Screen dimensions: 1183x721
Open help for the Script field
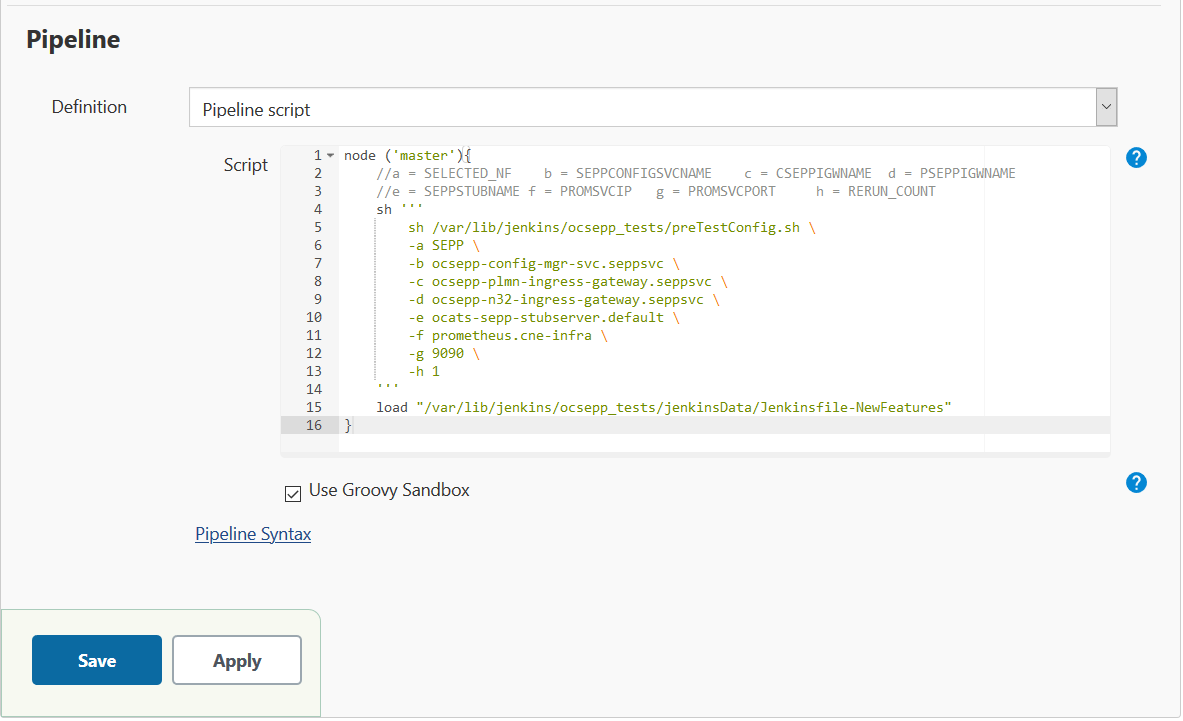tap(1136, 158)
